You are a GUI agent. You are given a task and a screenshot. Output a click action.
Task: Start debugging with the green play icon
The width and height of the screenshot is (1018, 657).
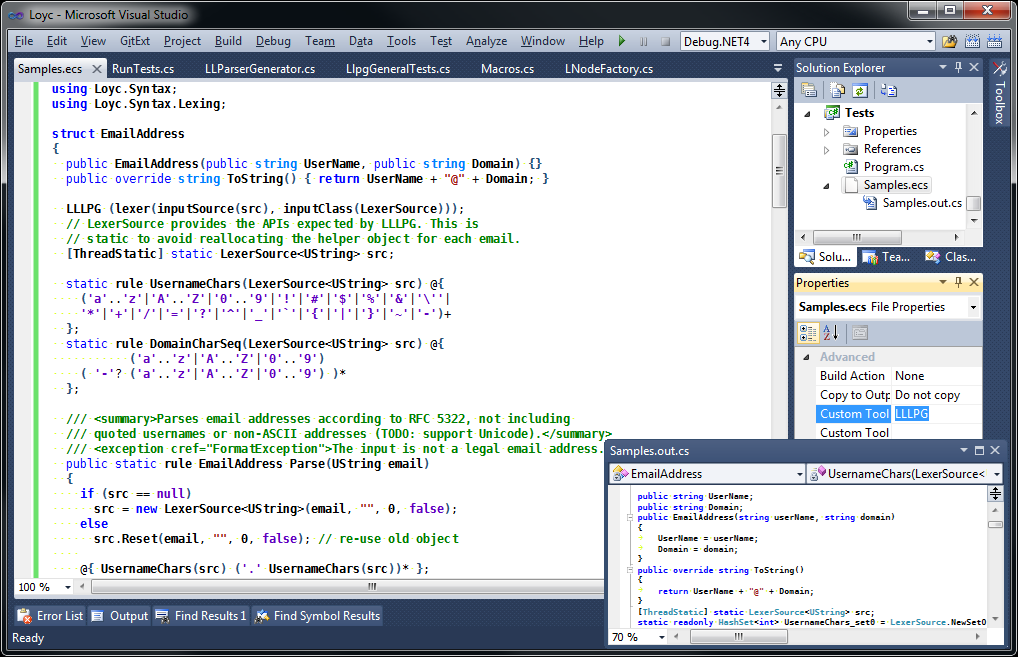click(622, 41)
